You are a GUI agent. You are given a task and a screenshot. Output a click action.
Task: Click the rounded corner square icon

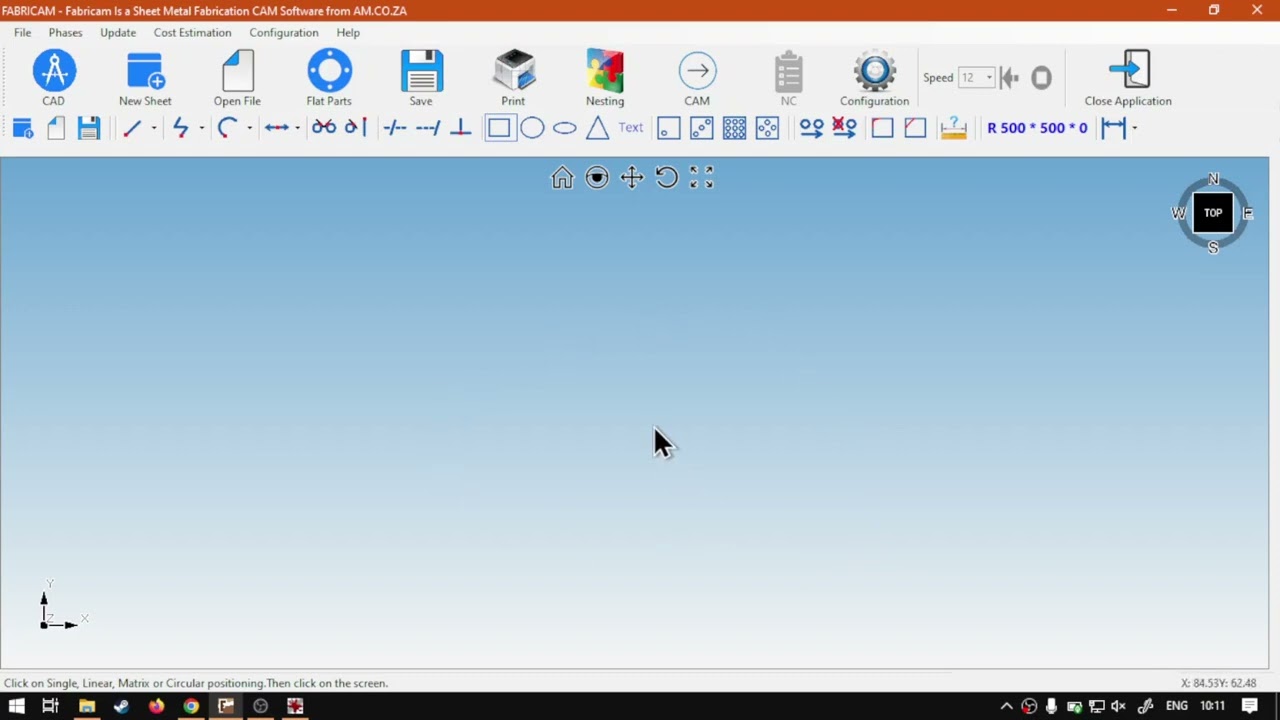[x=882, y=128]
